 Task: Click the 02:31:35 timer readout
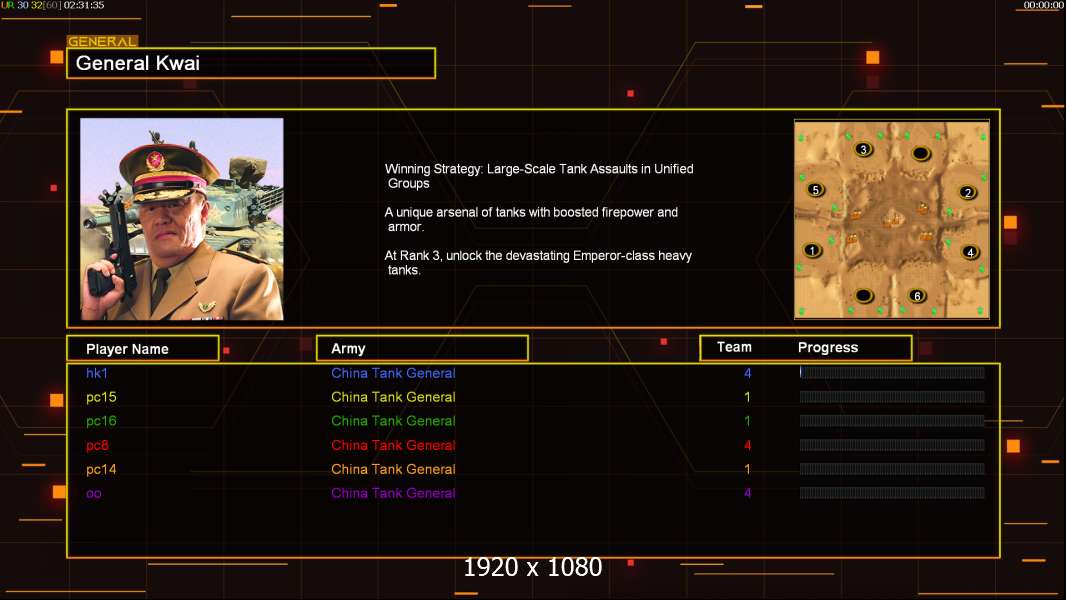tap(84, 5)
